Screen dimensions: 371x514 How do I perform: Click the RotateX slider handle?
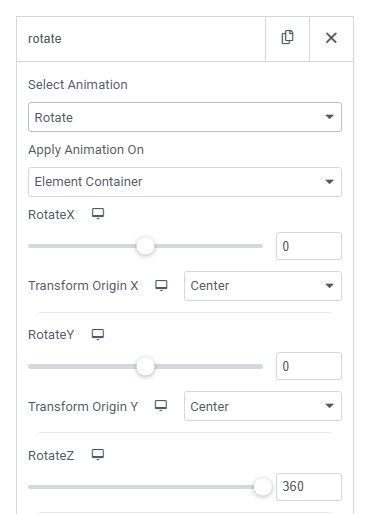pos(145,246)
